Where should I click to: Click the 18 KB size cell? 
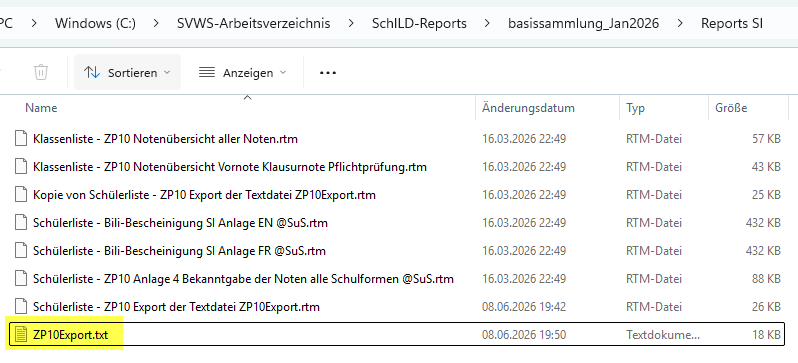tap(766, 335)
